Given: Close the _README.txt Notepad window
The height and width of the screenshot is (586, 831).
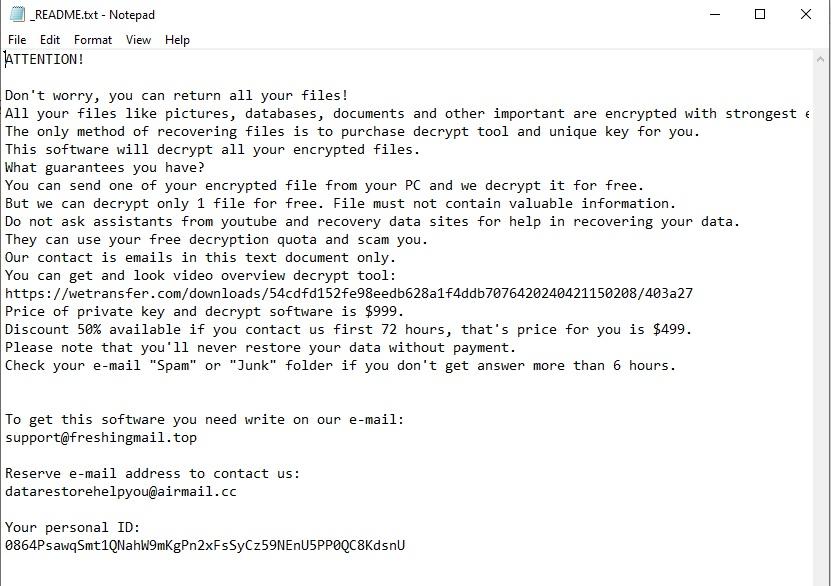Looking at the screenshot, I should point(806,14).
